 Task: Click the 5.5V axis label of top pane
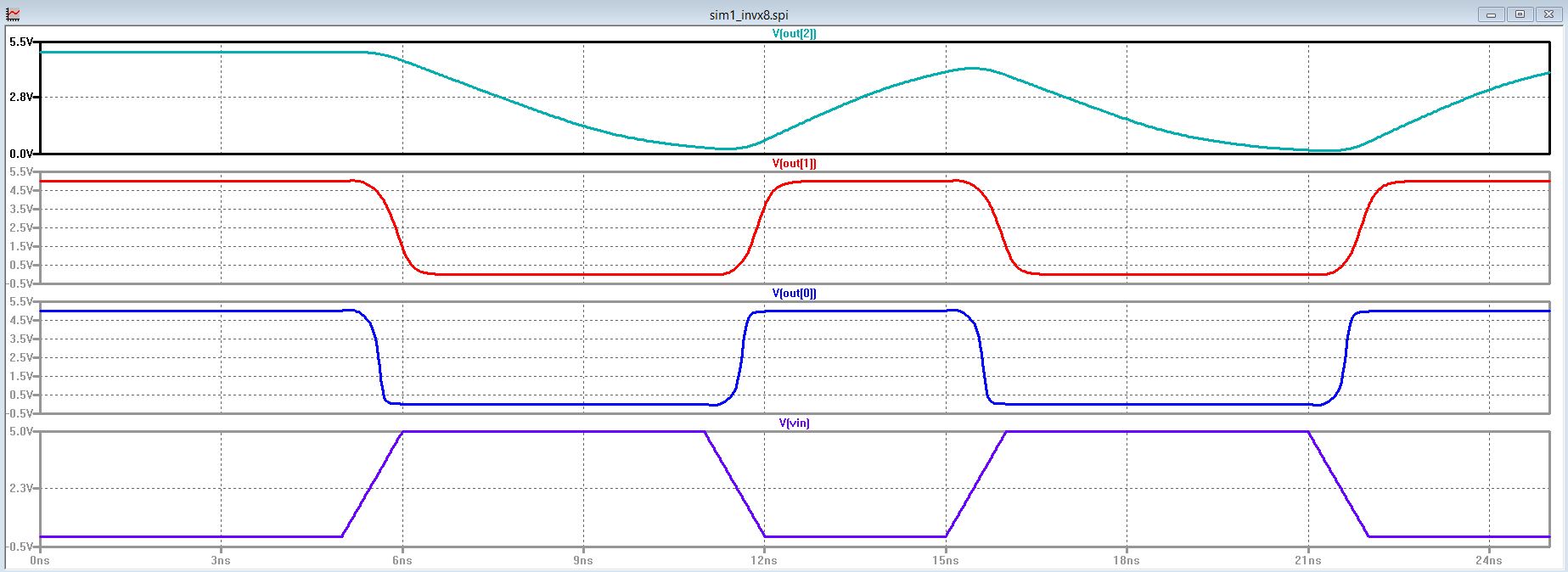[20, 42]
